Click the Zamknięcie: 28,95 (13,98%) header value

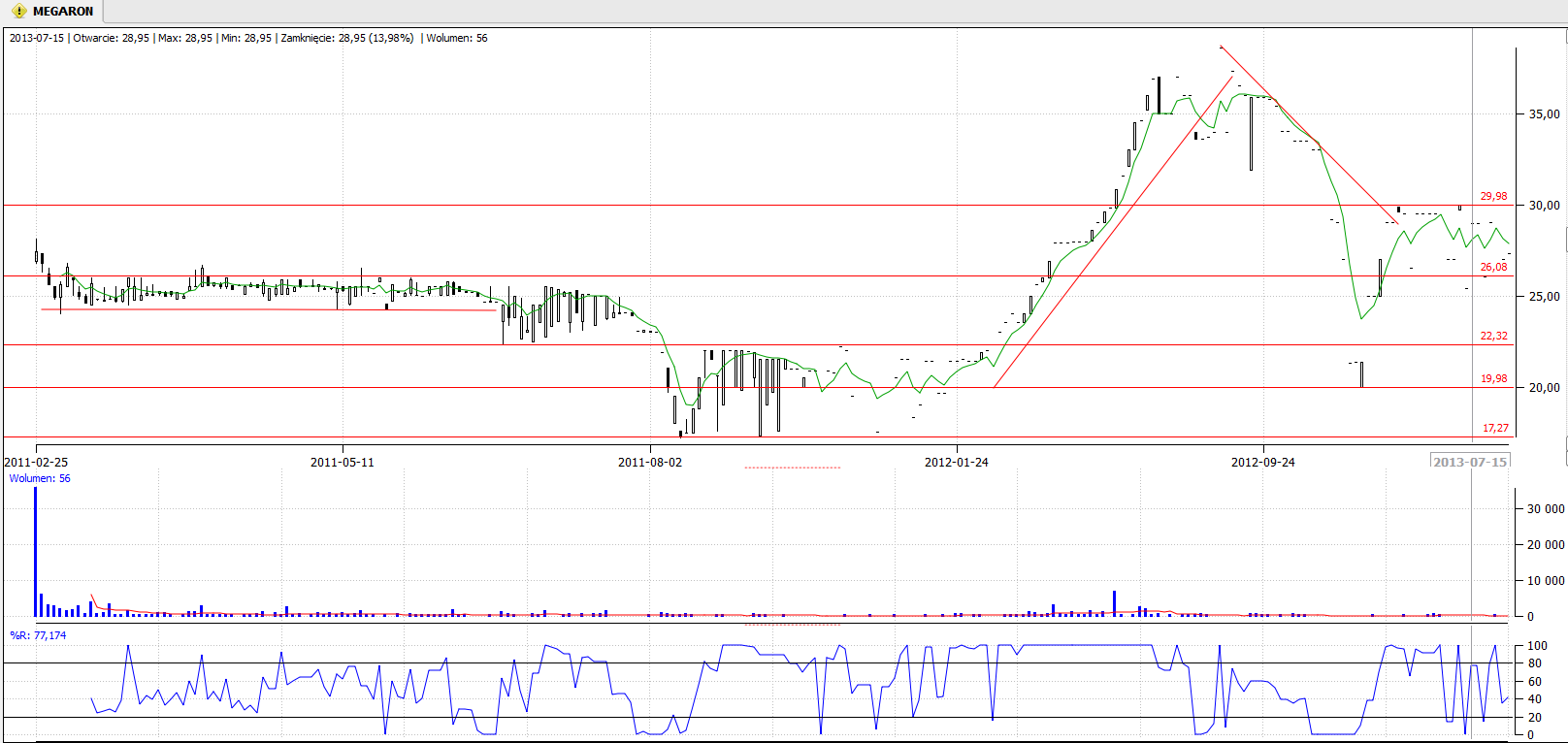point(346,38)
